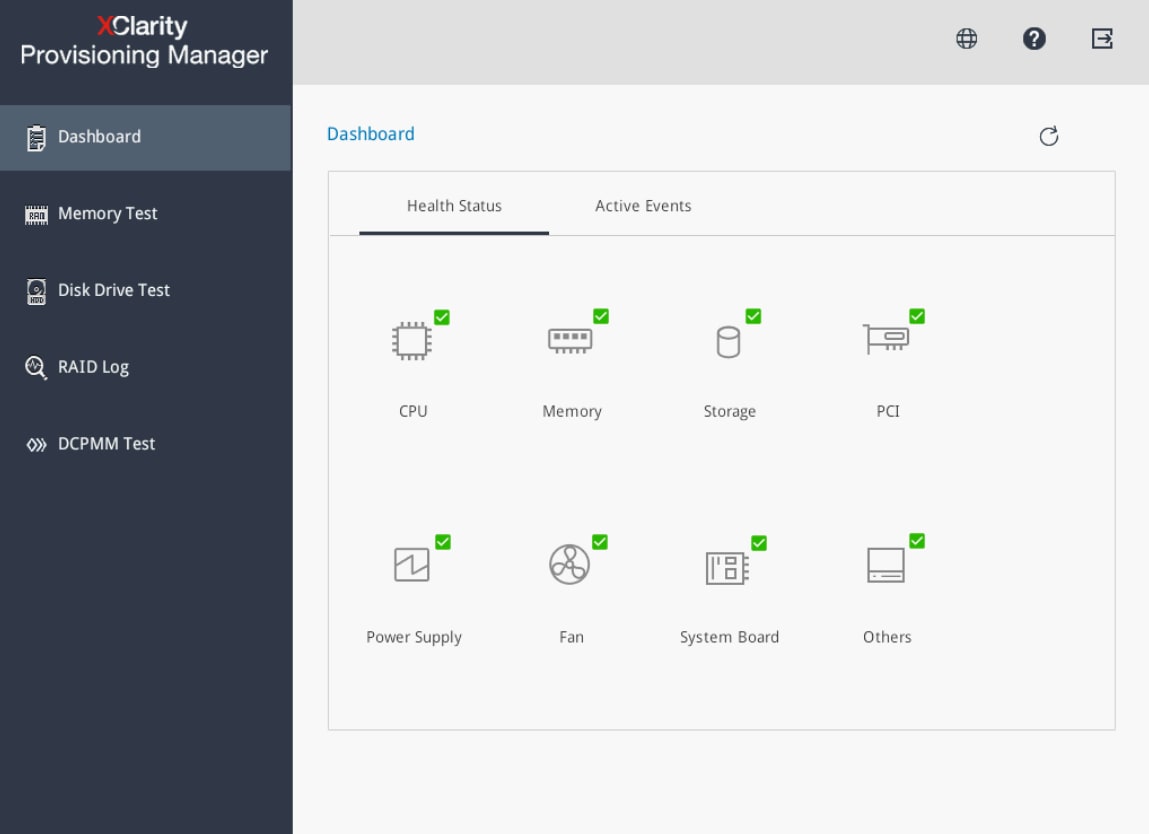The image size is (1149, 834).
Task: Refresh the dashboard with reload icon
Action: 1048,137
